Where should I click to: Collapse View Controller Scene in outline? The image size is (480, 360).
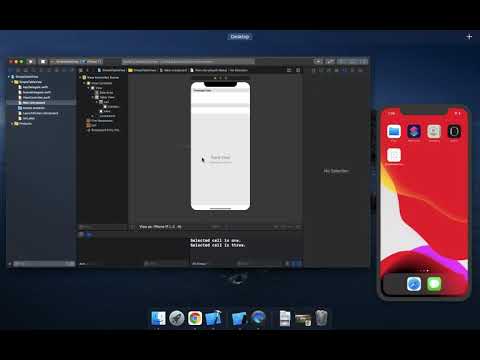click(81, 77)
